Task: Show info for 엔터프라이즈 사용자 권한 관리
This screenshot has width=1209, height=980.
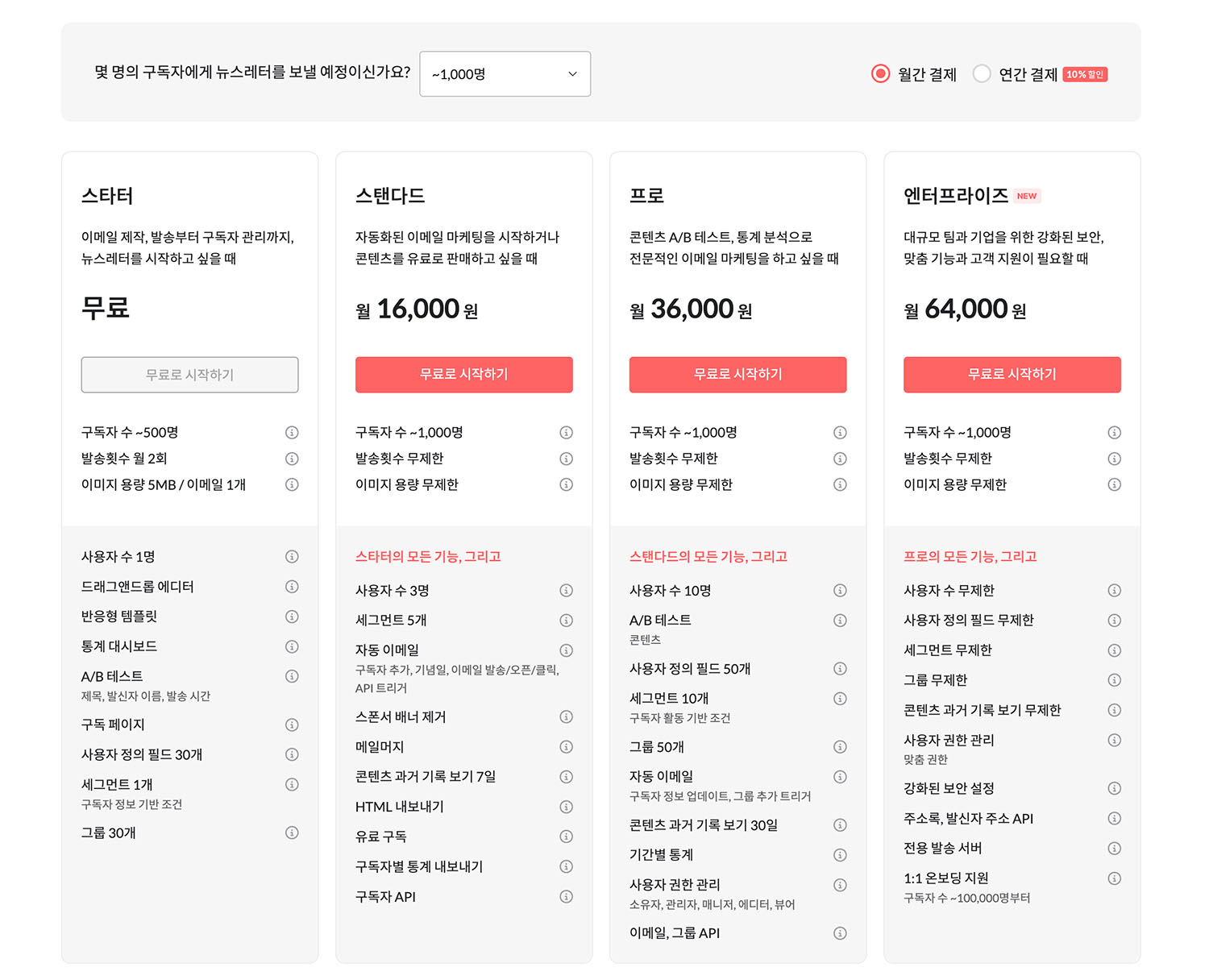Action: (1115, 740)
